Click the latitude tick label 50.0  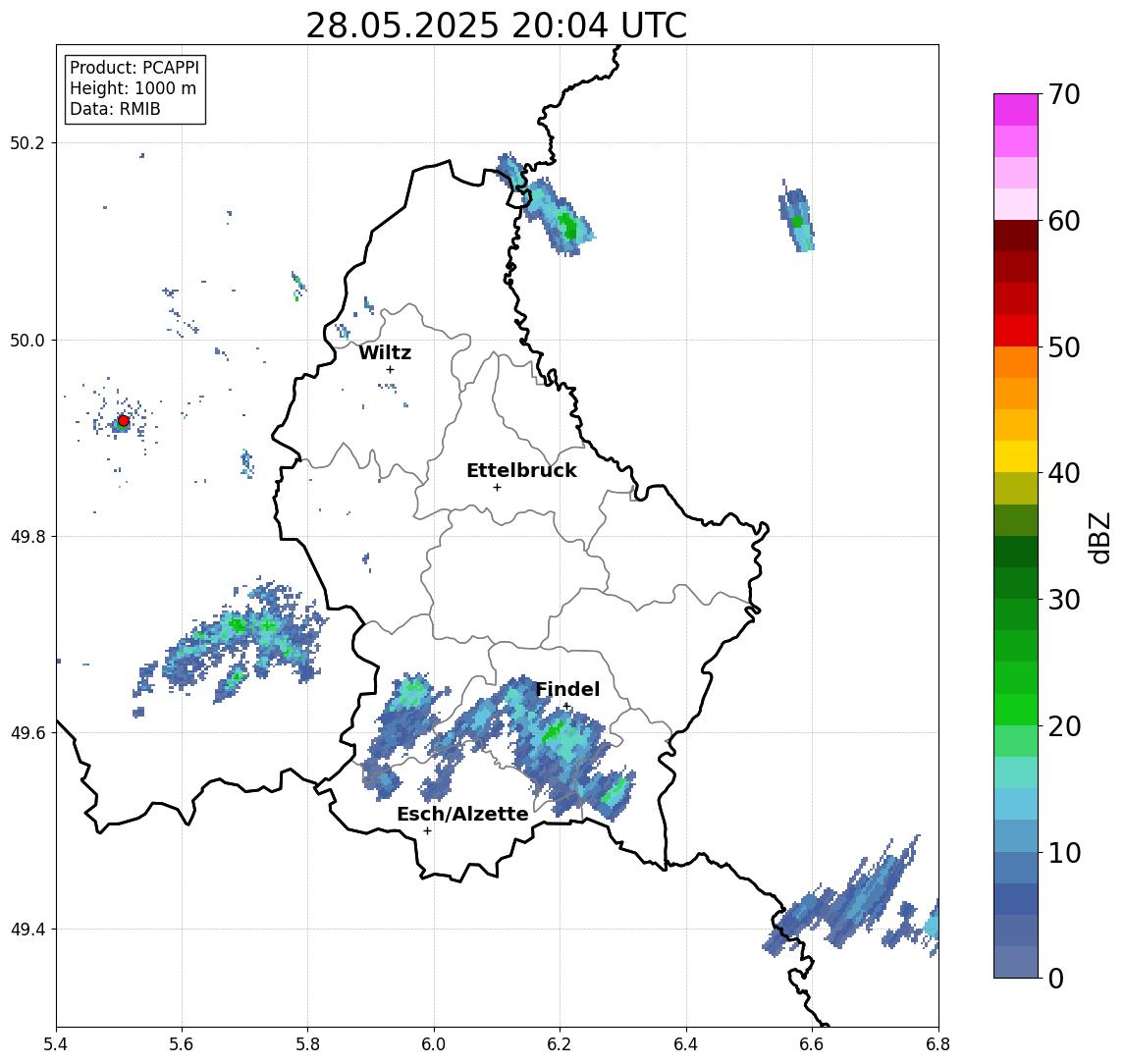click(27, 340)
